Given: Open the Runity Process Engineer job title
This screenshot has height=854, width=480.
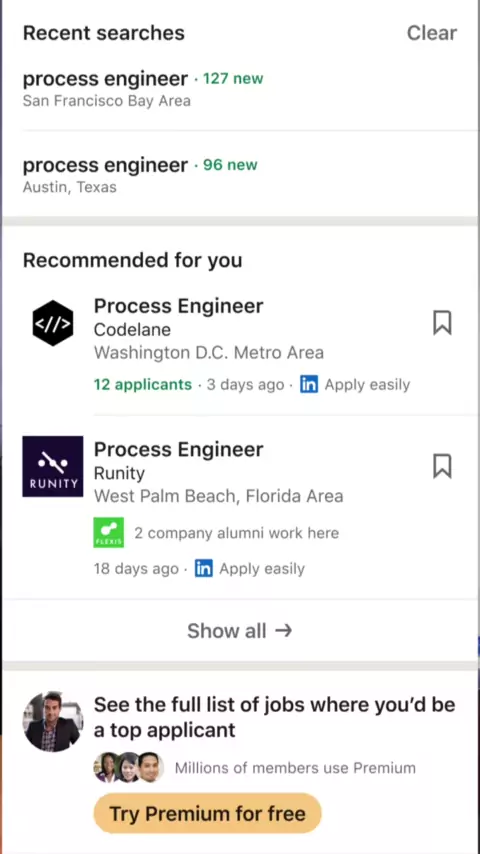Looking at the screenshot, I should pos(179,449).
